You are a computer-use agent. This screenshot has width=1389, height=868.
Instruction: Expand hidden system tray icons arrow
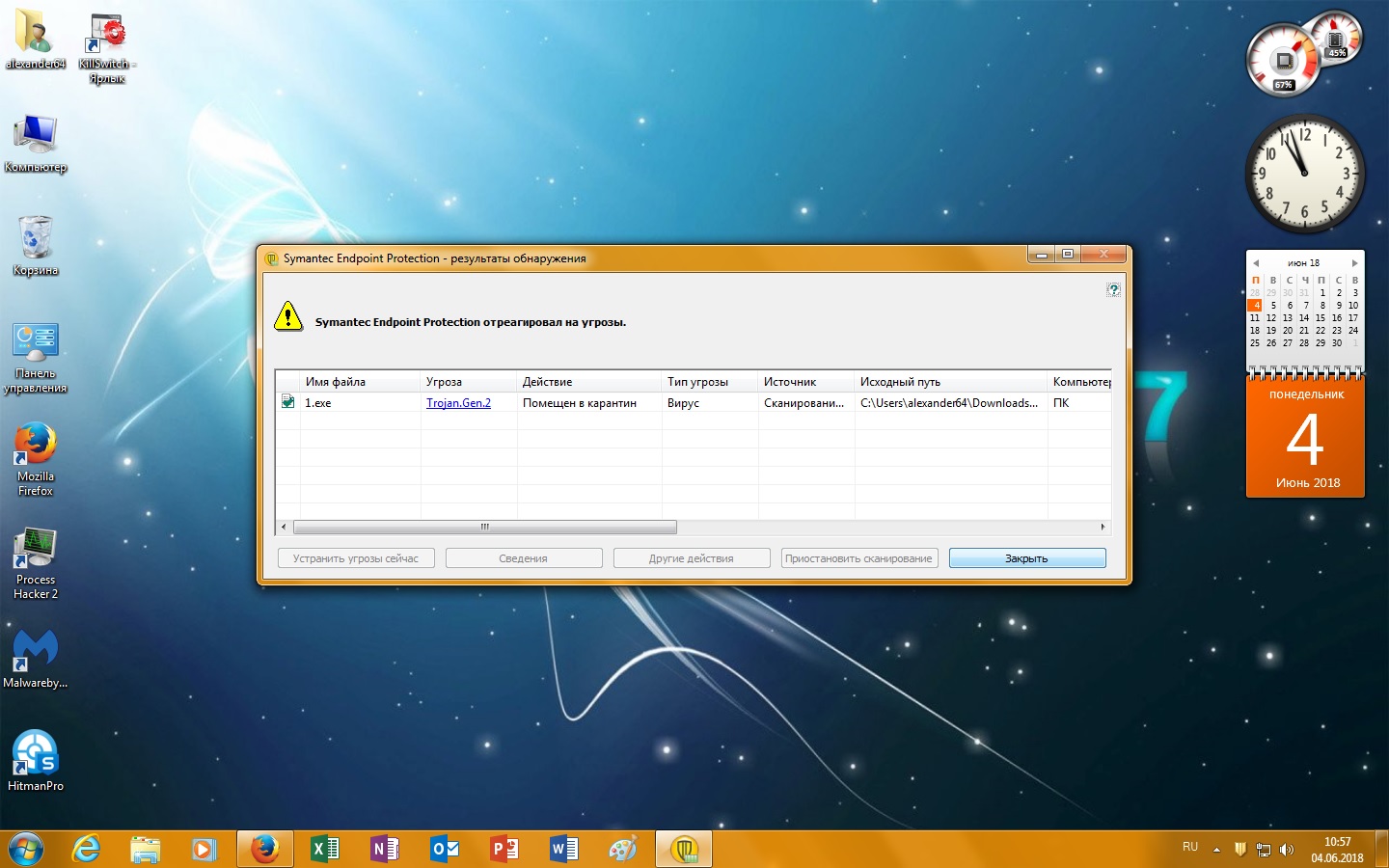[1216, 850]
